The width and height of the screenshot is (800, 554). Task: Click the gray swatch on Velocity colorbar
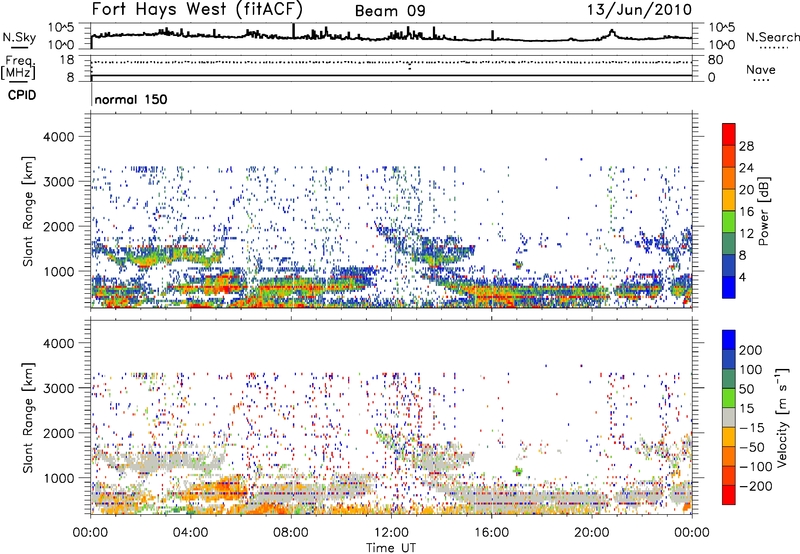click(x=729, y=418)
